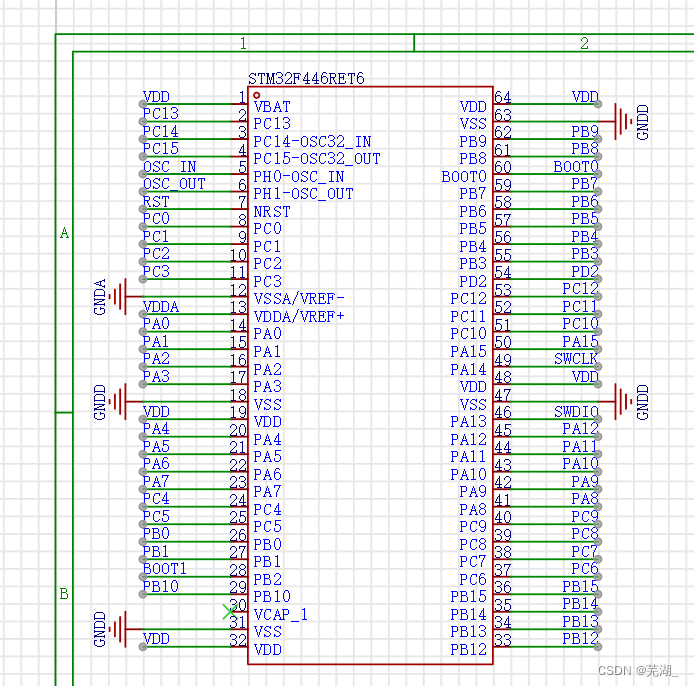Click the PB2 pin name inside the chip

(x=267, y=579)
